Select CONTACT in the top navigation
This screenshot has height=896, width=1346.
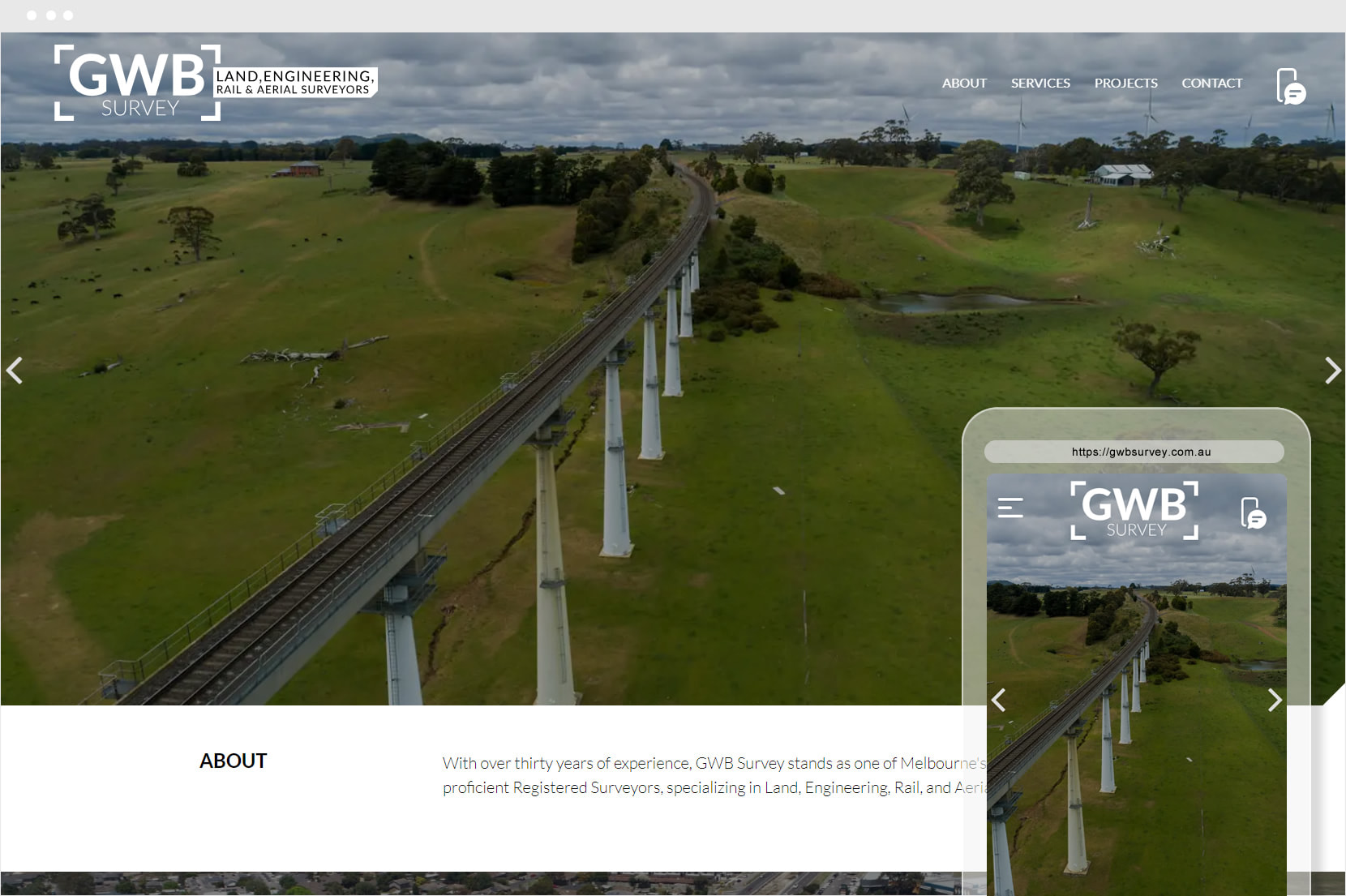tap(1211, 84)
